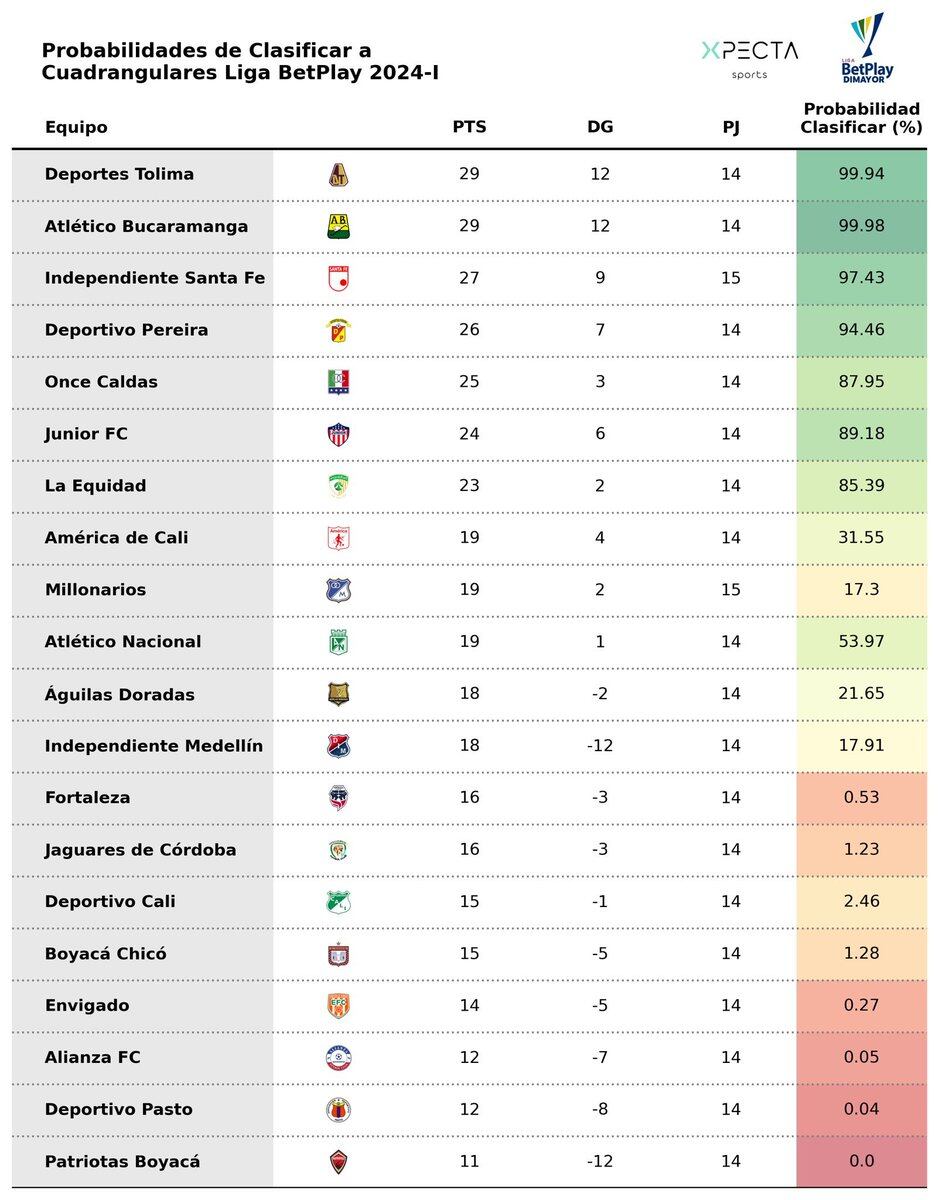The height and width of the screenshot is (1200, 939).
Task: Click the Liga BetPlay Dimayor logo
Action: (x=866, y=48)
